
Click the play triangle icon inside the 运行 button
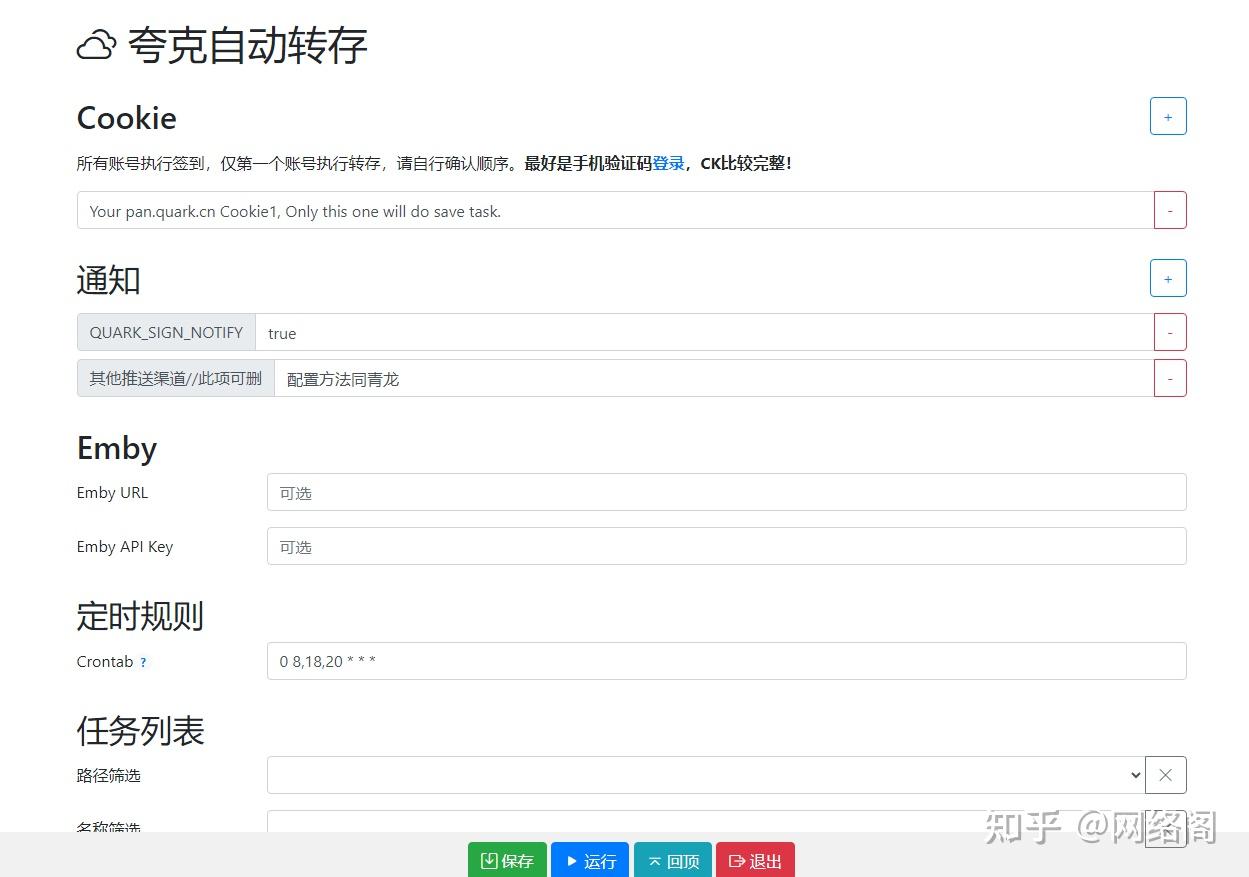[x=573, y=861]
